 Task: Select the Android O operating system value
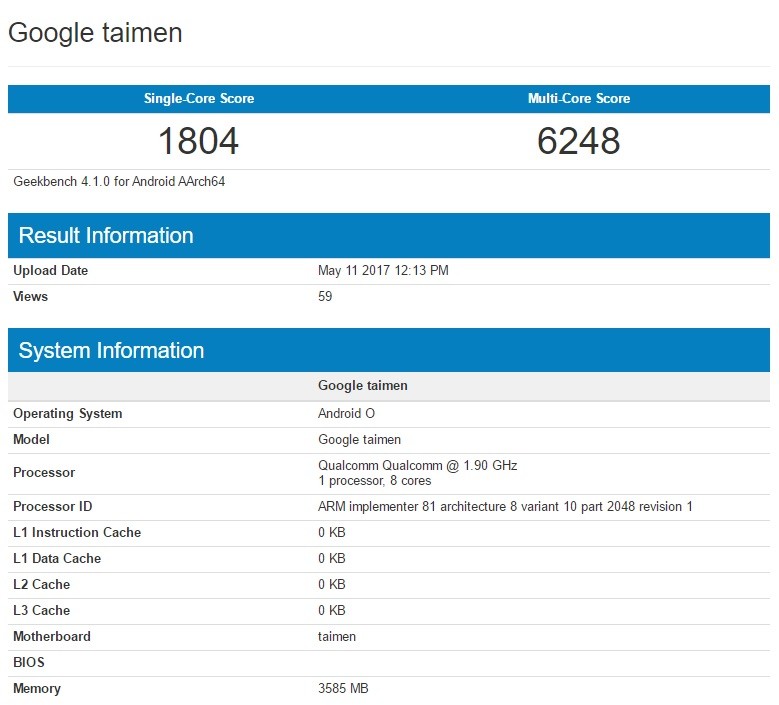coord(346,414)
